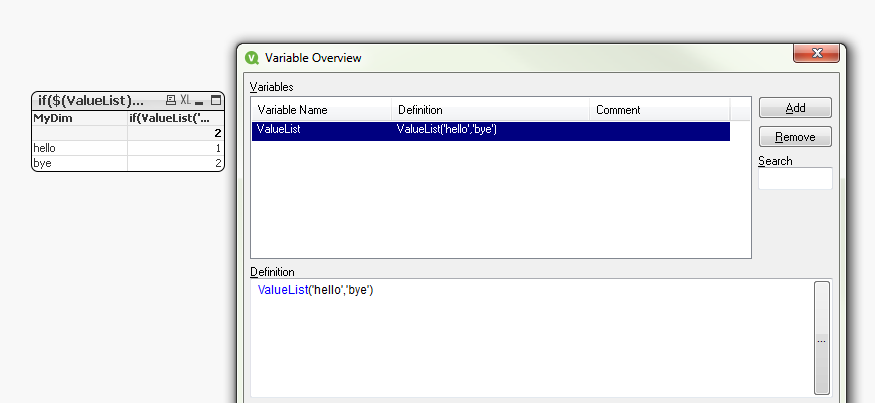Click the Definition column header
The height and width of the screenshot is (403, 875).
[x=490, y=110]
